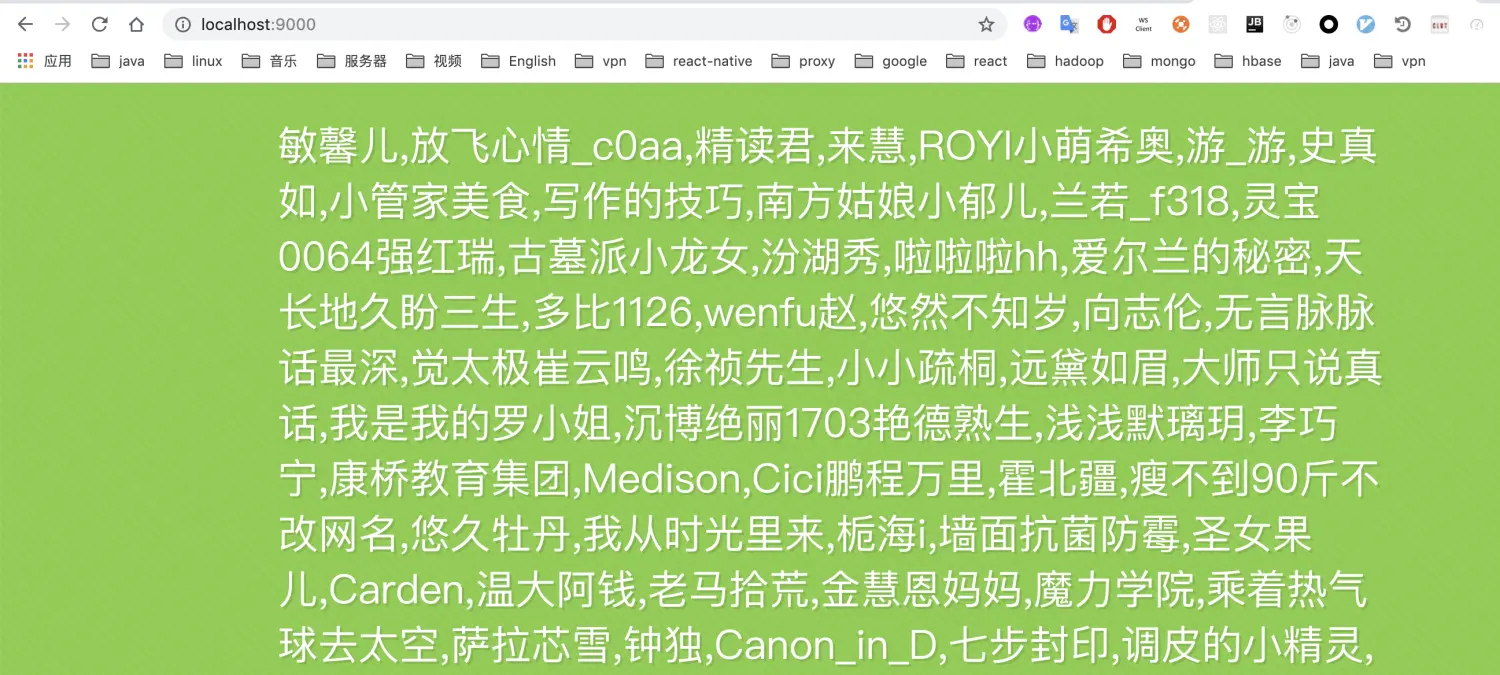Open the orange circular extension icon

pyautogui.click(x=1181, y=24)
